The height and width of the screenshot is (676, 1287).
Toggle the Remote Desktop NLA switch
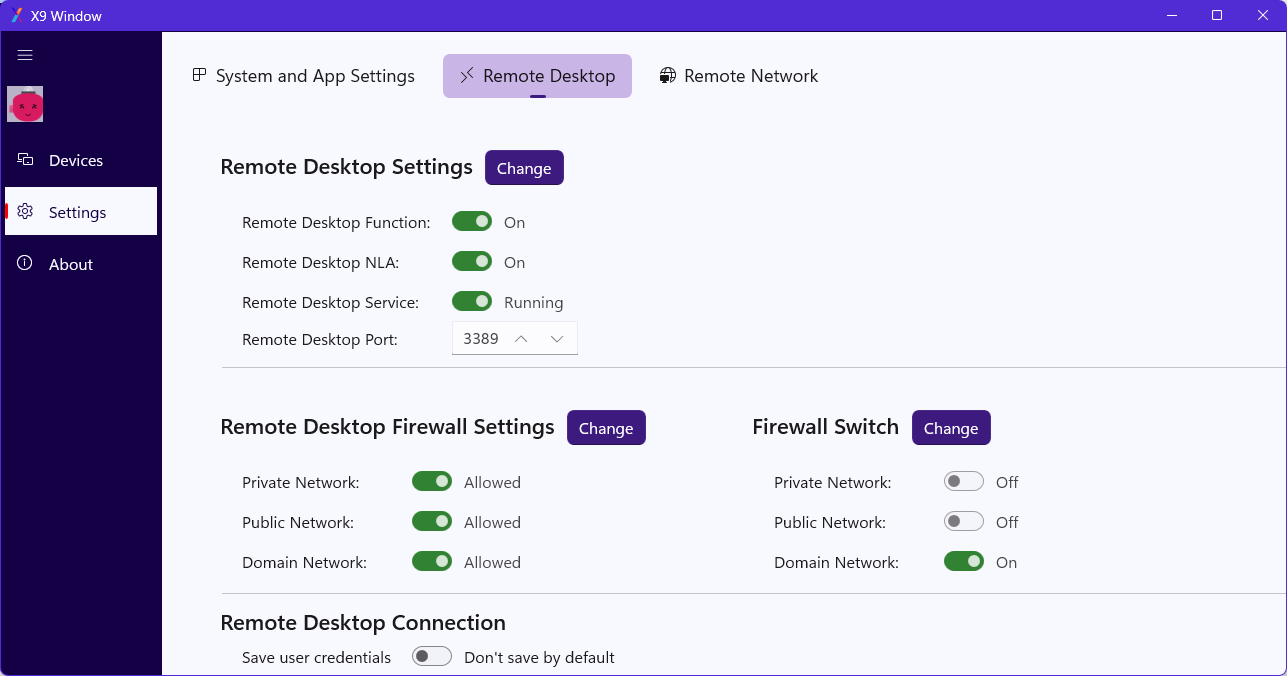pyautogui.click(x=472, y=262)
